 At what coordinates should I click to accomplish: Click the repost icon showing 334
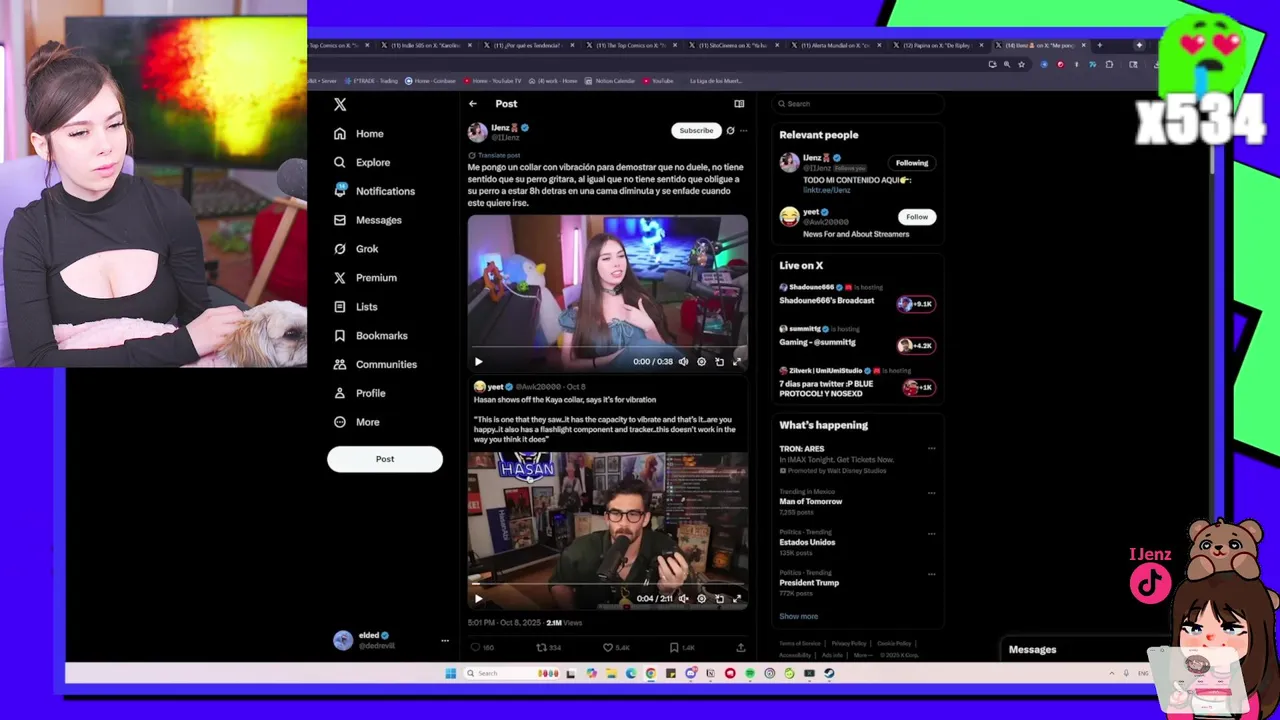(541, 648)
